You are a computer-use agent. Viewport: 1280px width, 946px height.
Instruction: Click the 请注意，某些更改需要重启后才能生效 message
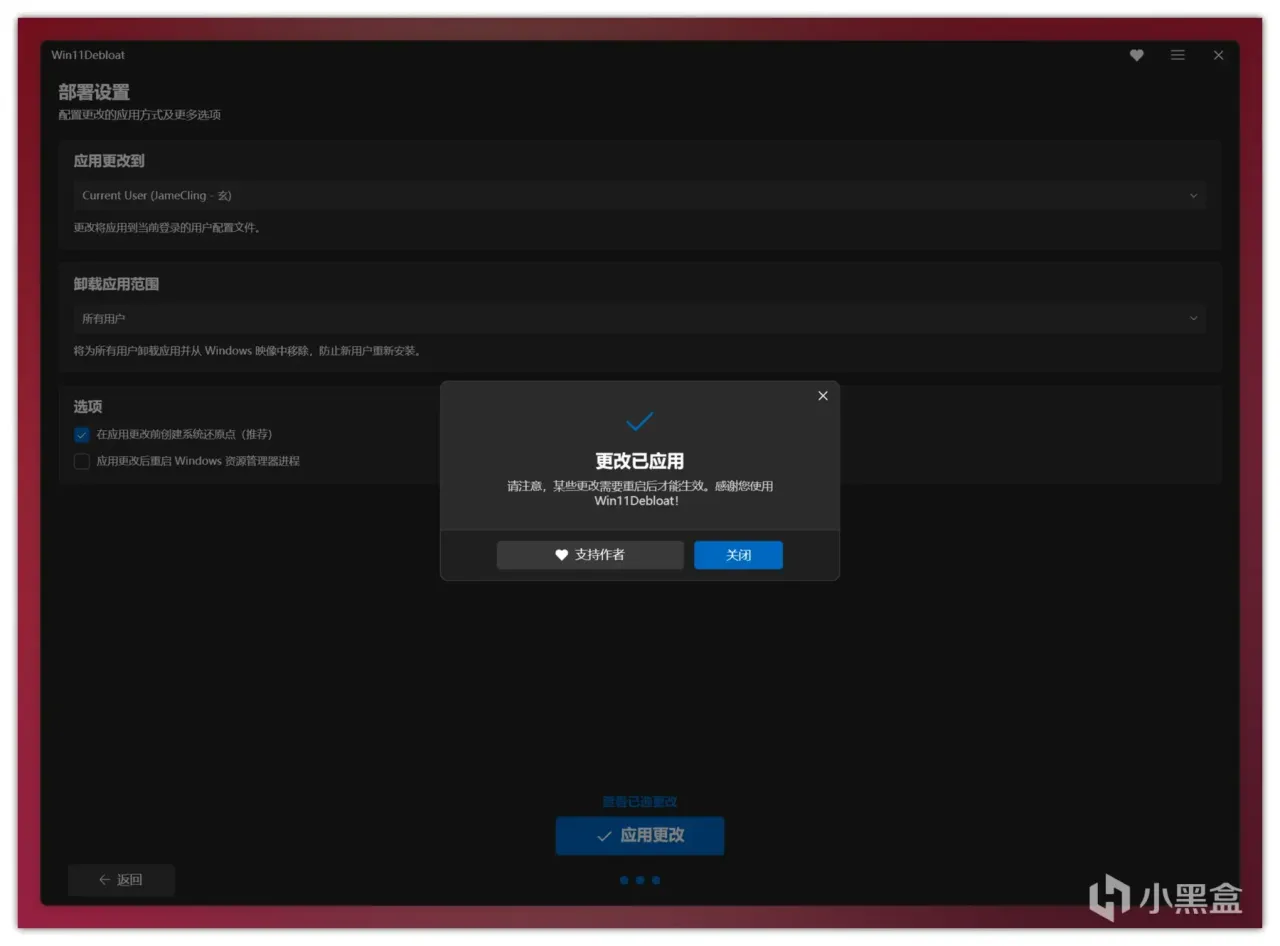coord(640,493)
